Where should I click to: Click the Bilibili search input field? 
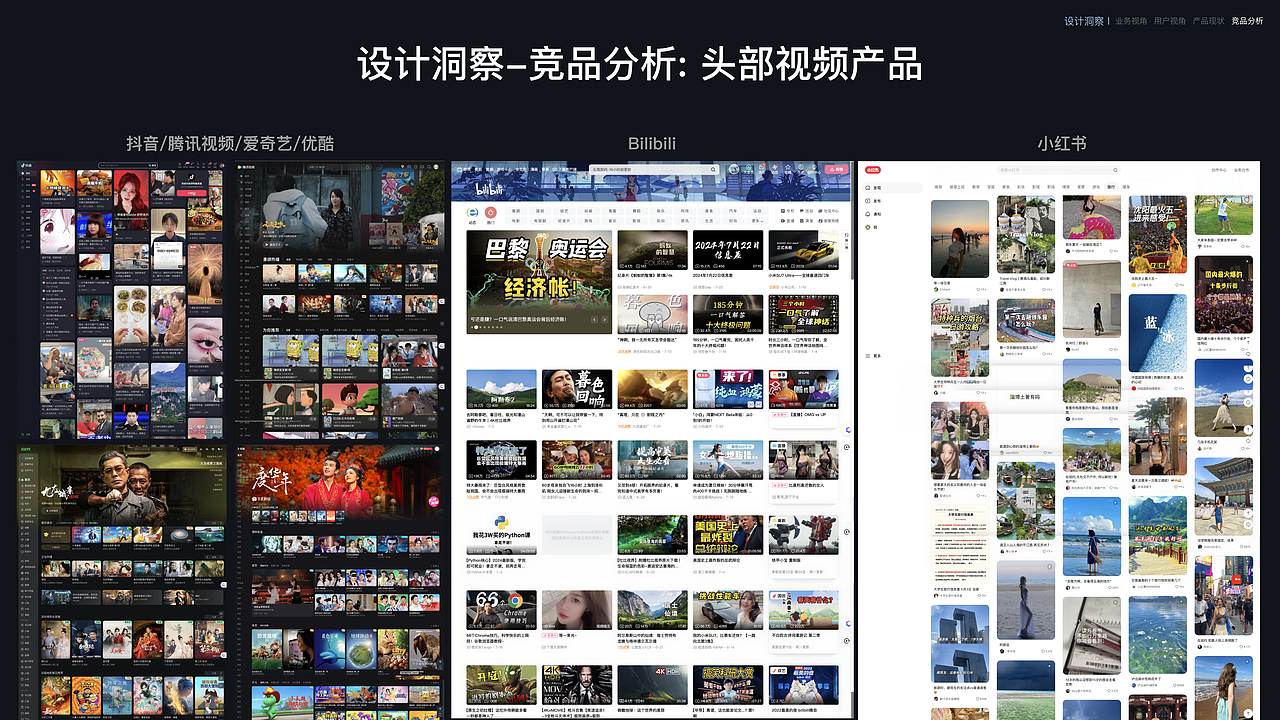(x=655, y=170)
